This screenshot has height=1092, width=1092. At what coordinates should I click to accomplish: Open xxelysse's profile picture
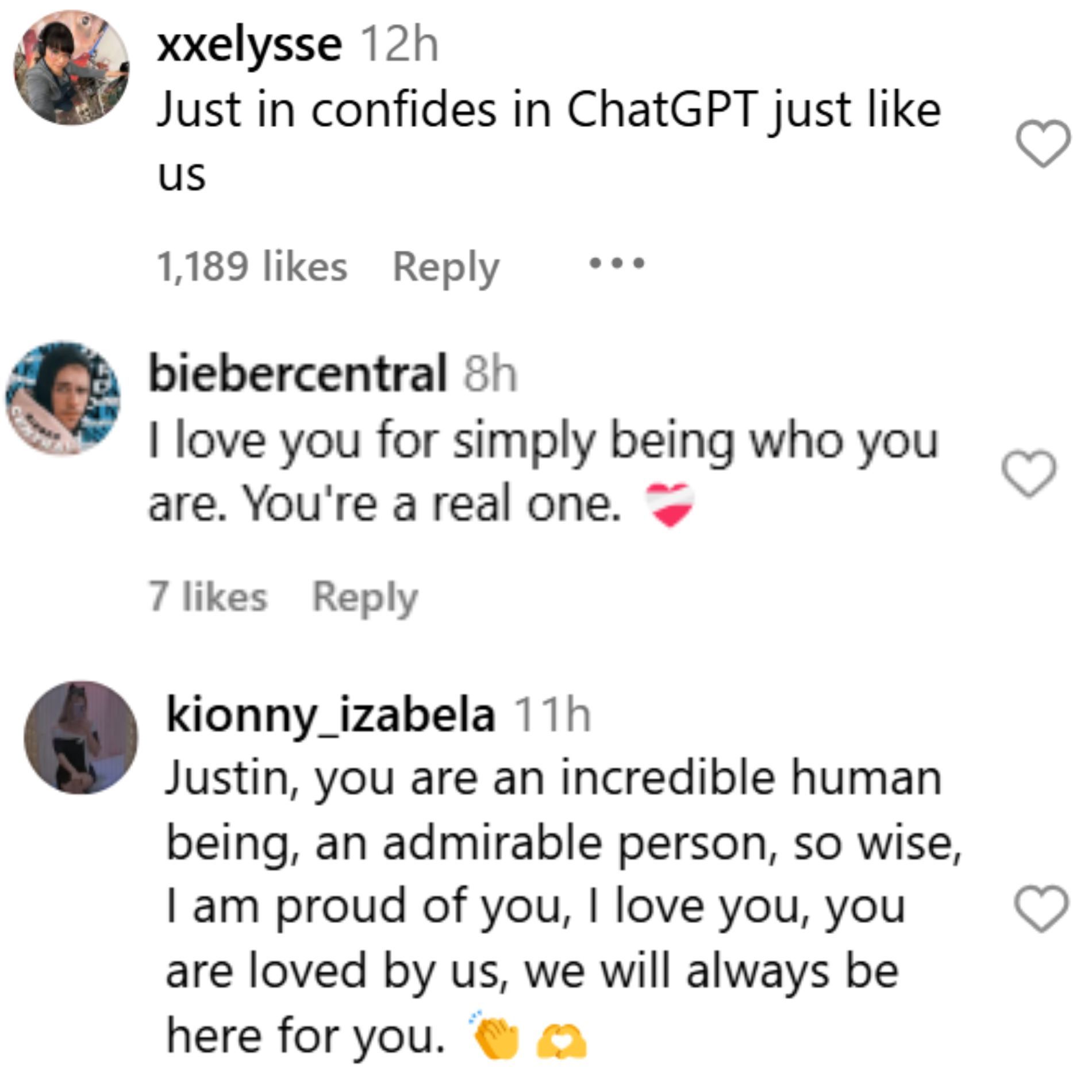pyautogui.click(x=72, y=68)
